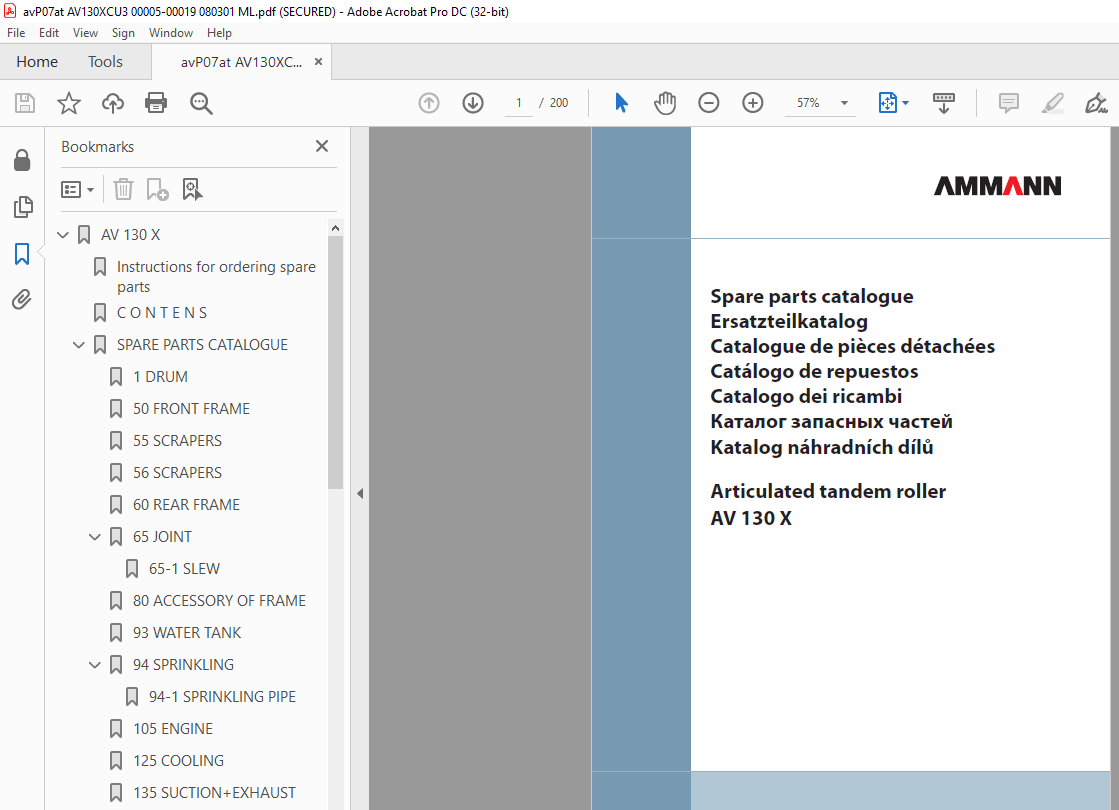Collapse the 94 SPRINKLING bookmark
The height and width of the screenshot is (810, 1119).
(x=94, y=665)
